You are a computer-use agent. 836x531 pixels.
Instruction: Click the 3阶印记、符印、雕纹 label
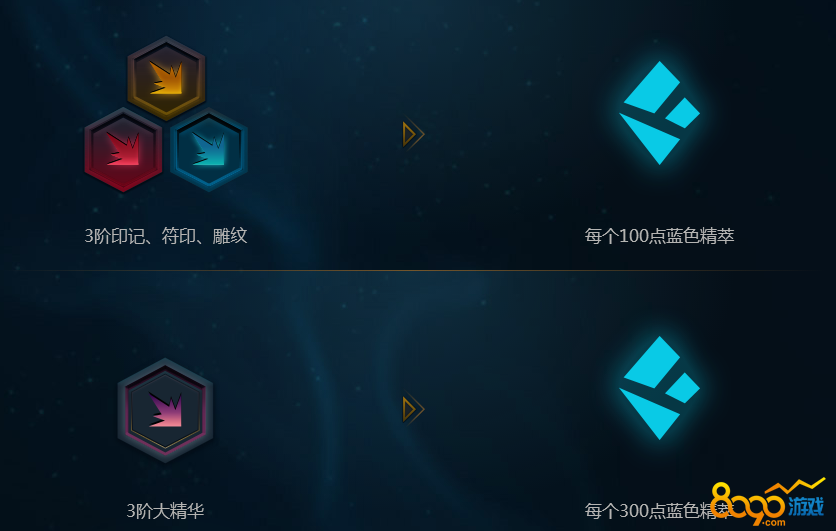coord(166,236)
